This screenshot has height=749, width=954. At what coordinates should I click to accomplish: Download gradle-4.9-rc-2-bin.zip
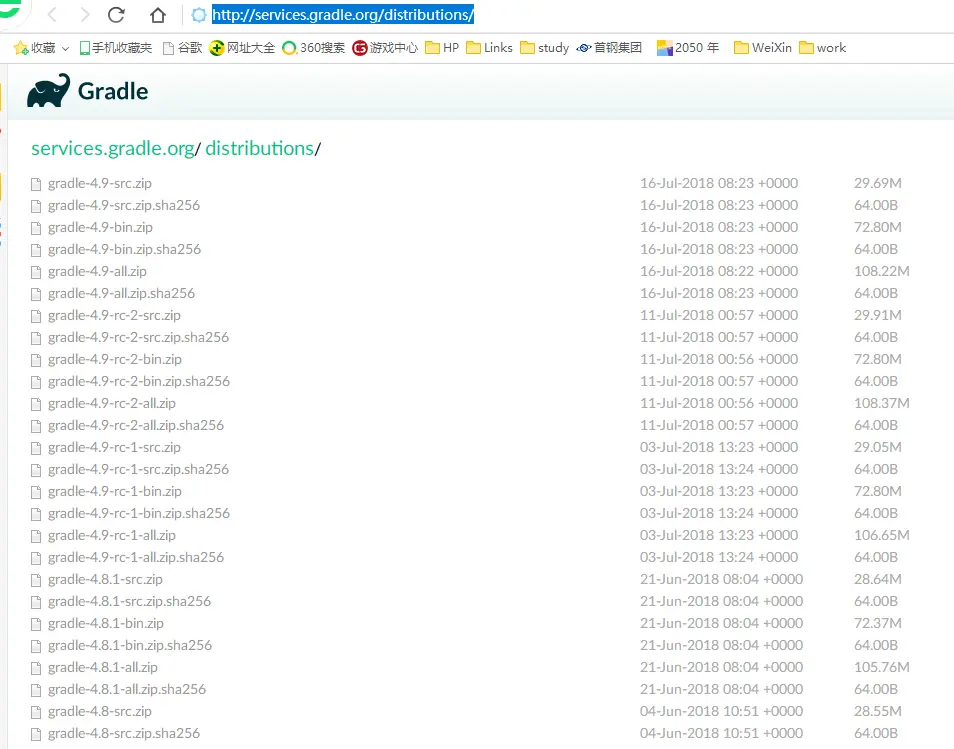[115, 359]
